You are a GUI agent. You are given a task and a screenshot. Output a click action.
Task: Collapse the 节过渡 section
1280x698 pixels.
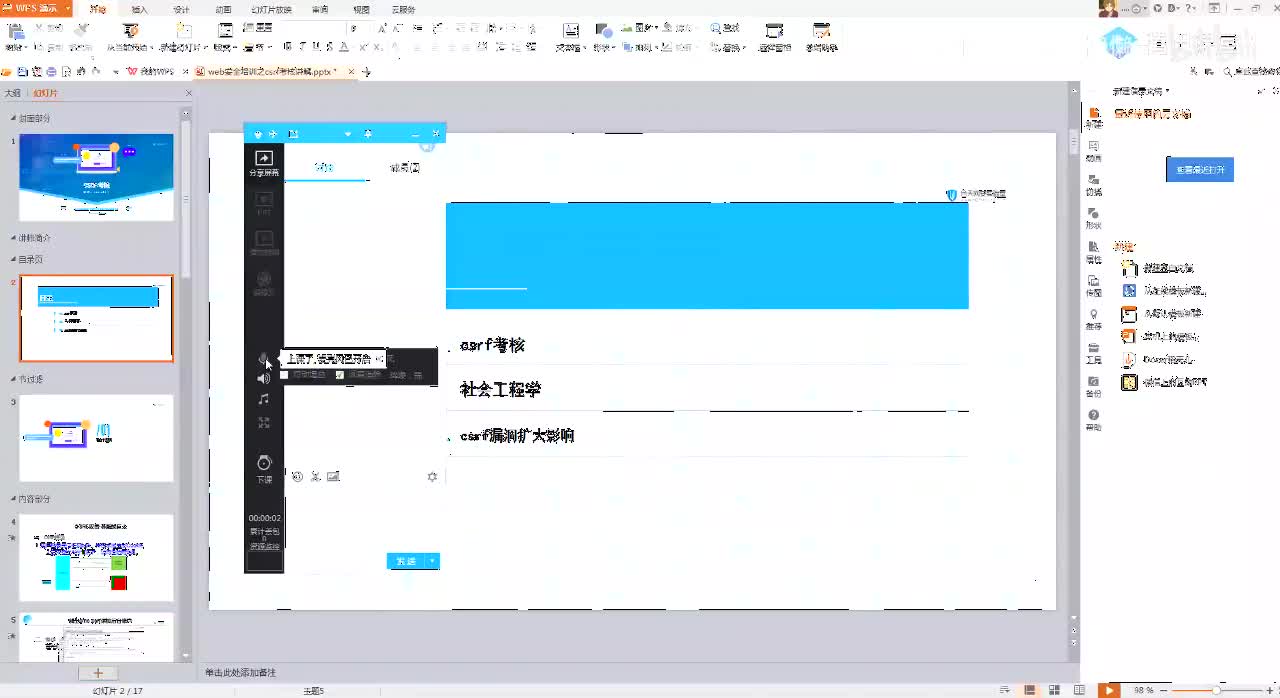click(x=14, y=378)
